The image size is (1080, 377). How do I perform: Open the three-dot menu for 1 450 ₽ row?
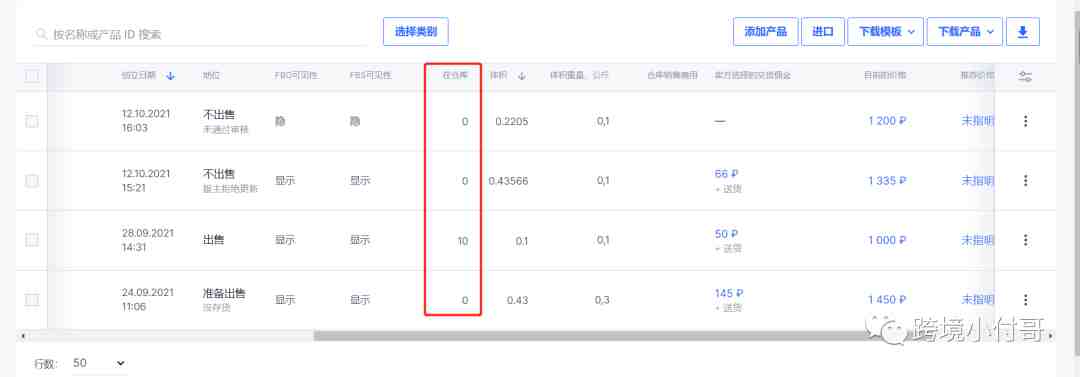click(1025, 300)
